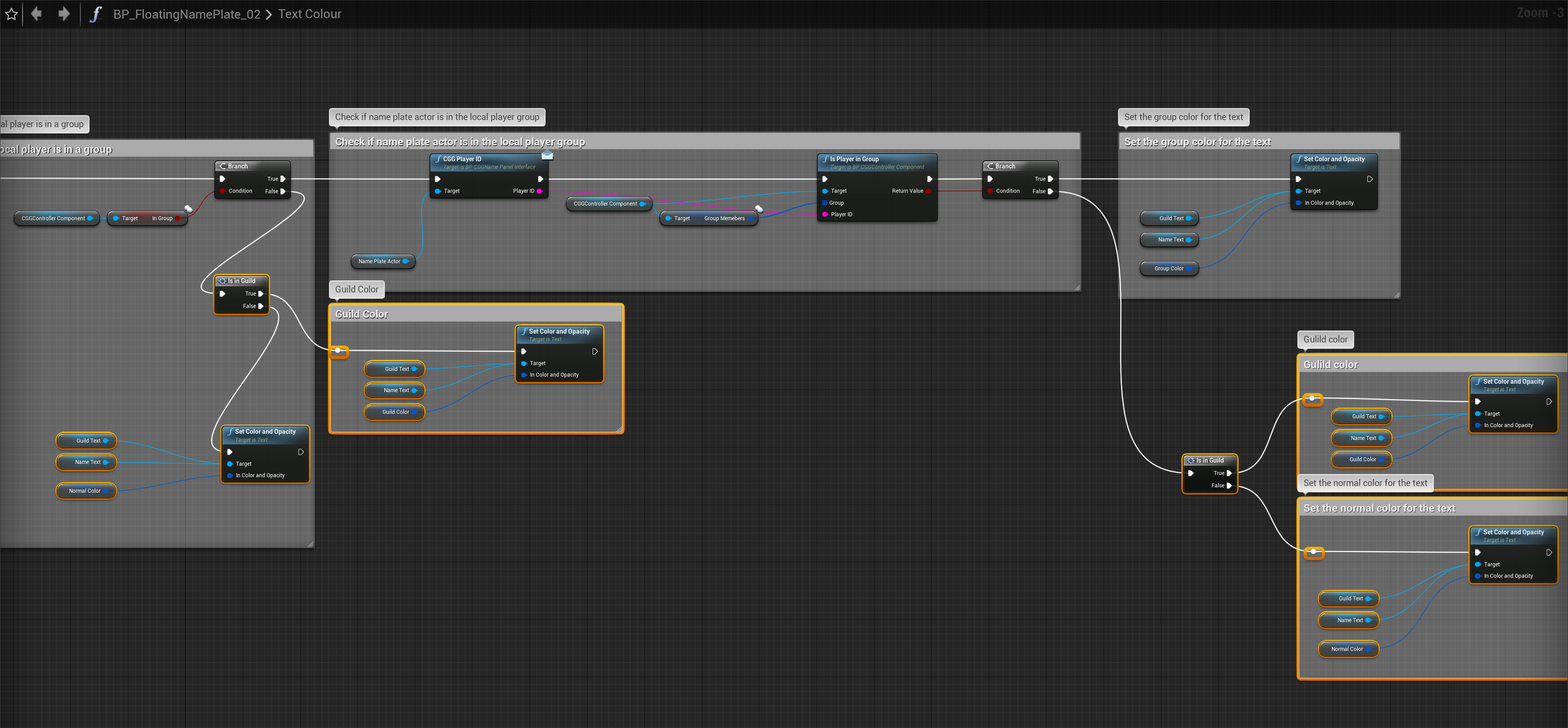Select the Name Plate Actor variable node
Viewport: 1568px width, 728px height.
point(379,261)
